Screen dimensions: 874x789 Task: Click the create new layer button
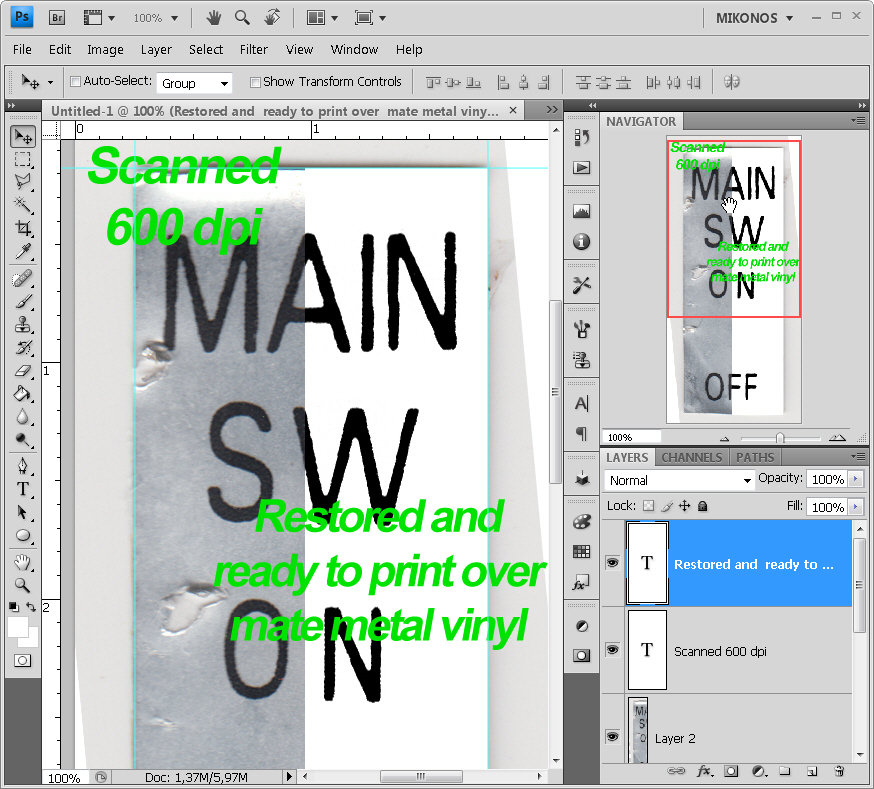[x=812, y=771]
